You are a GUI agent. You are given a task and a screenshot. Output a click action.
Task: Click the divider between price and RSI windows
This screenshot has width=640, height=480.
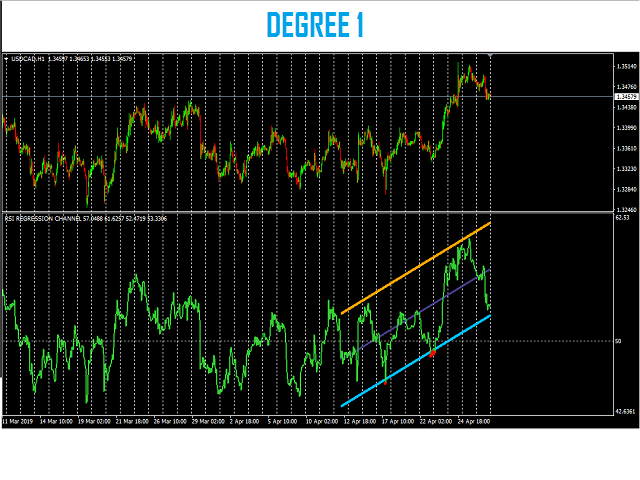(x=300, y=212)
